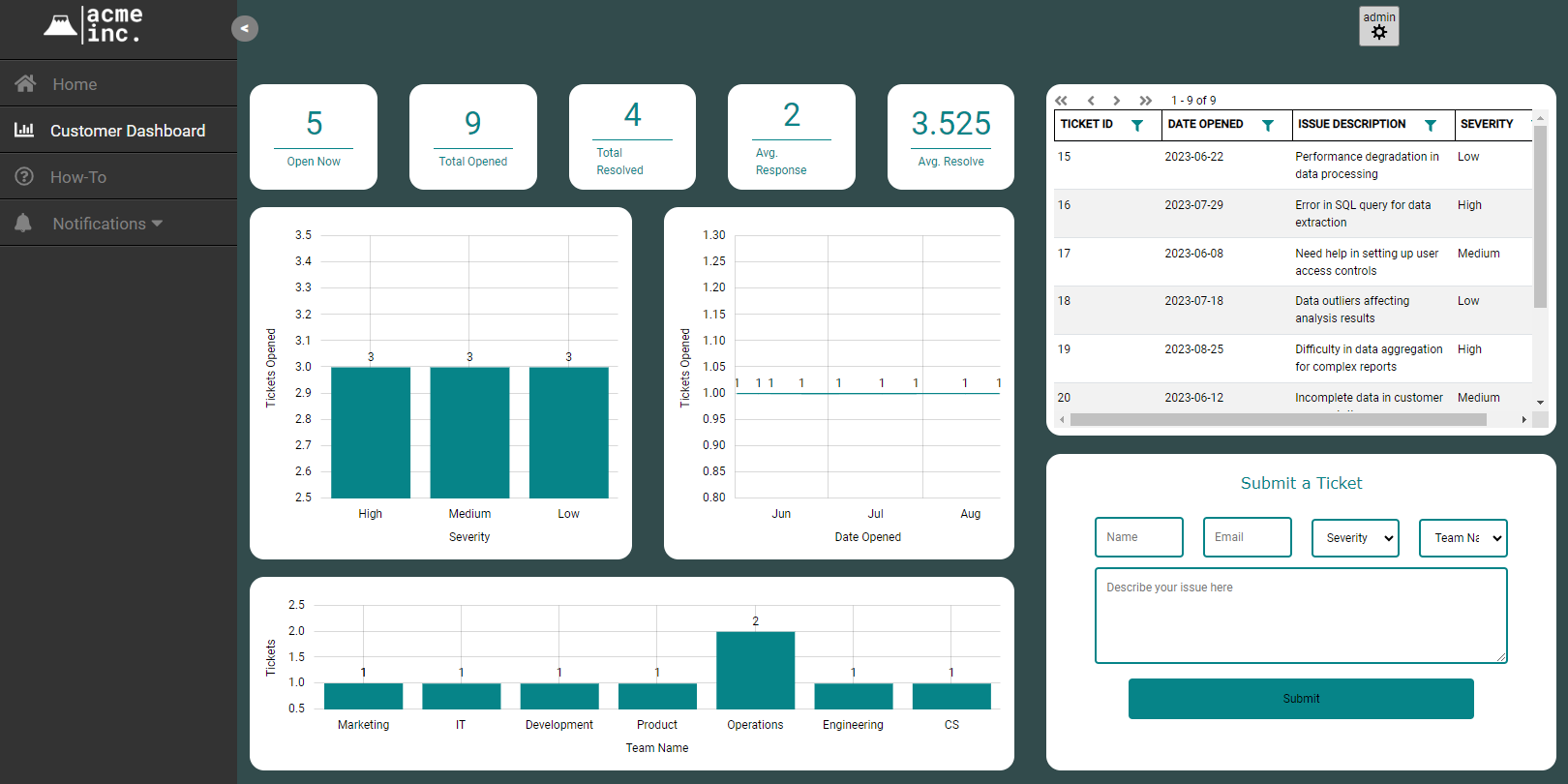This screenshot has height=784, width=1568.
Task: Sort by the DATE OPENED column header
Action: 1205,124
